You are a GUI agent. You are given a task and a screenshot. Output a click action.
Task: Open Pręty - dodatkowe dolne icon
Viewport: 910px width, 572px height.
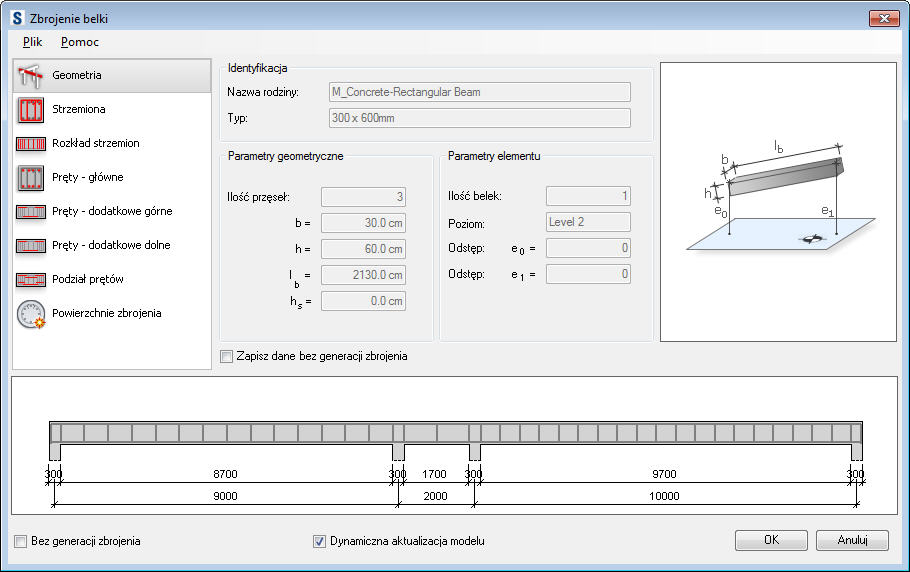[31, 245]
